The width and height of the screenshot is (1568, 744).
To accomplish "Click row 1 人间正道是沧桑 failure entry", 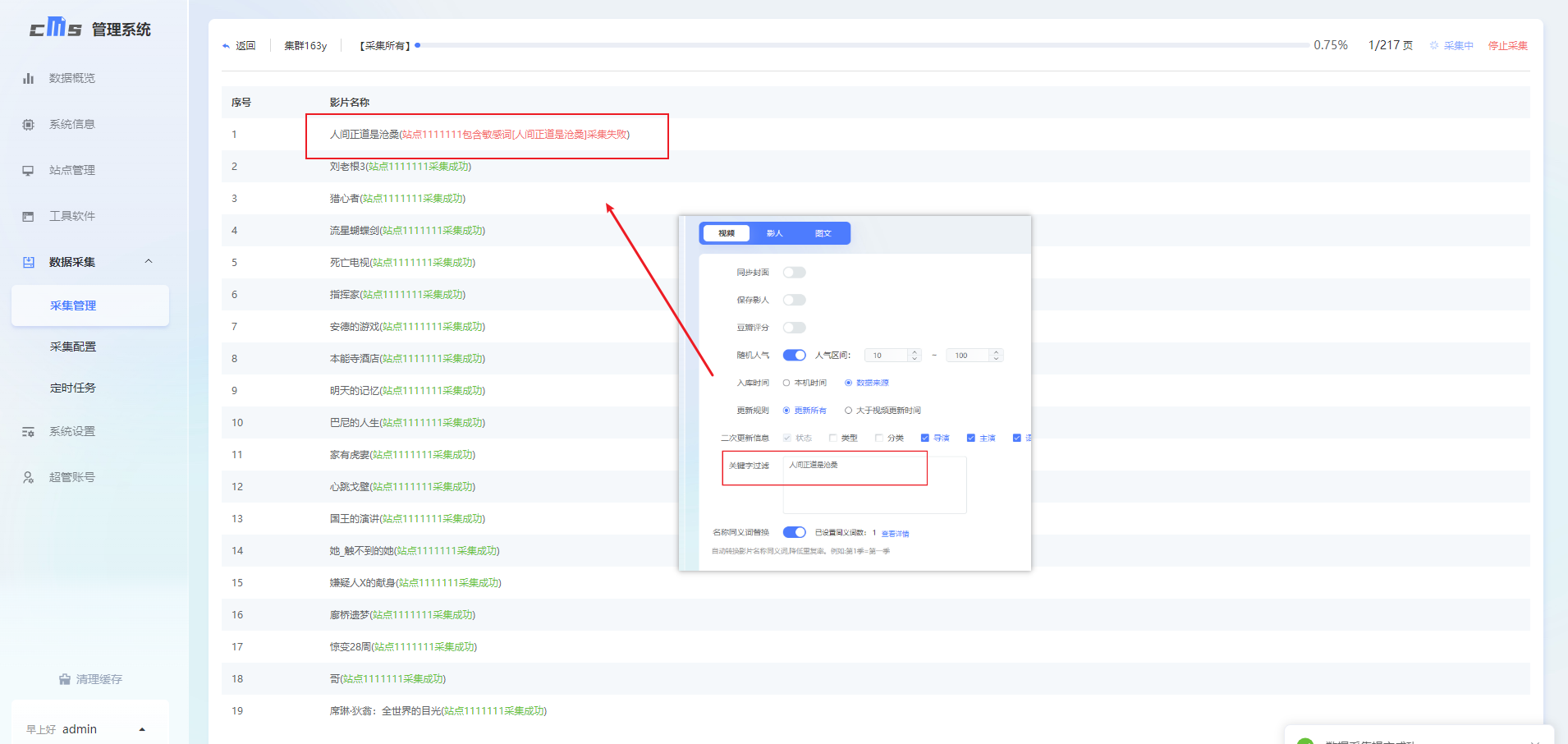I will [479, 134].
